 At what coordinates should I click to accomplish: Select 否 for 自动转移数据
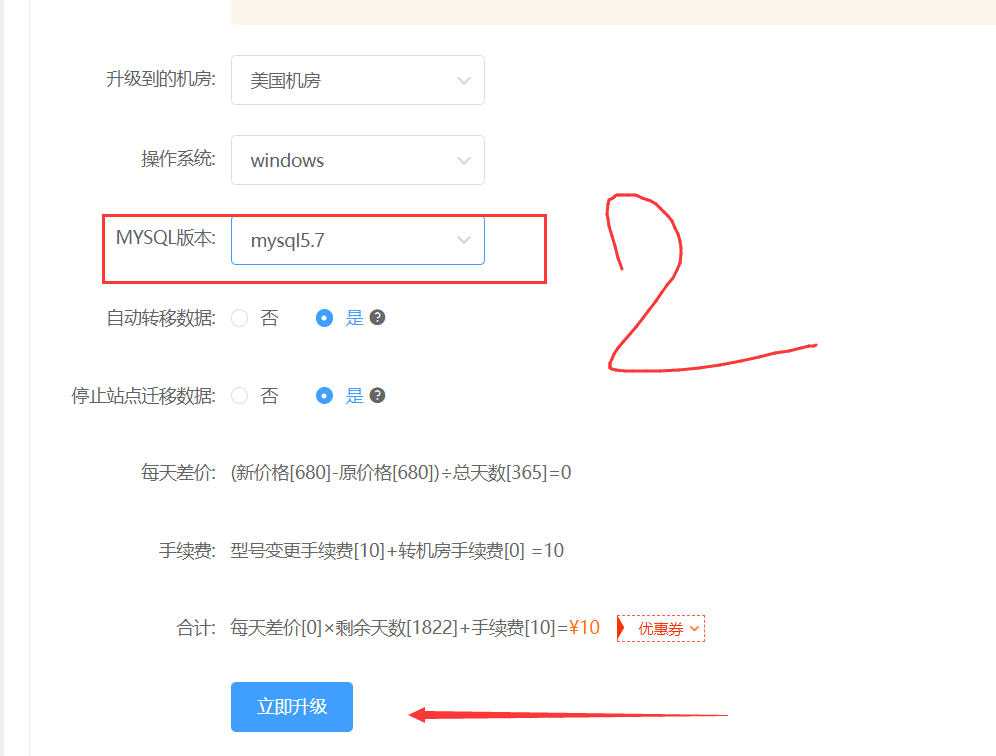239,317
